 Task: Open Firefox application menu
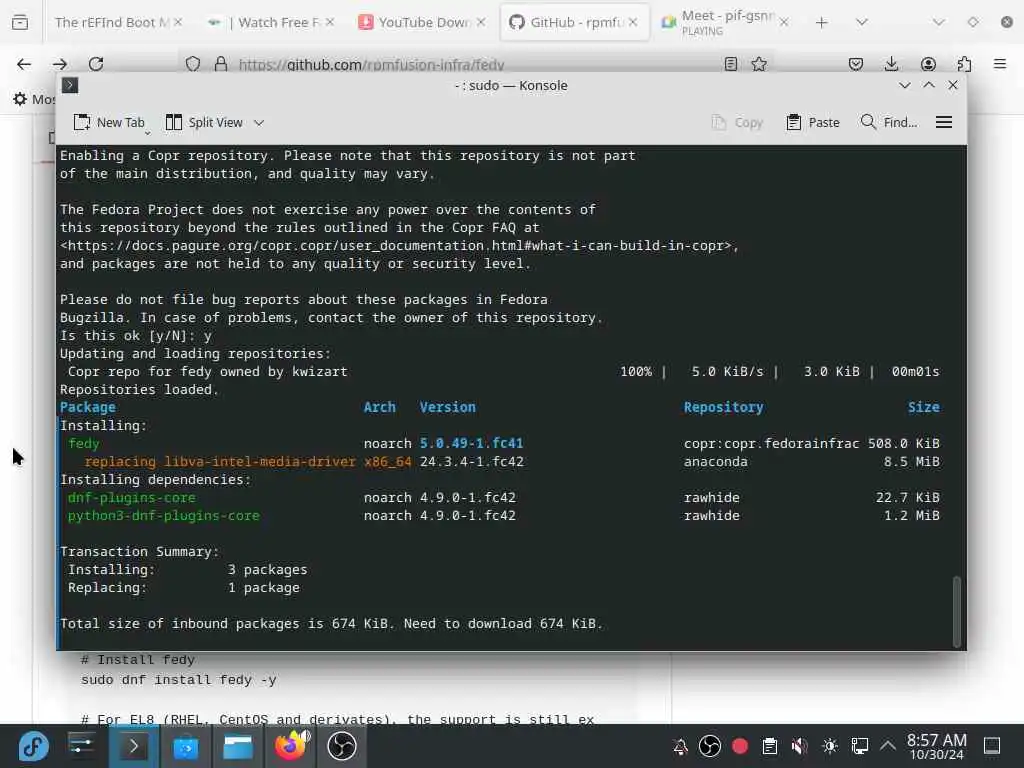click(x=1000, y=64)
